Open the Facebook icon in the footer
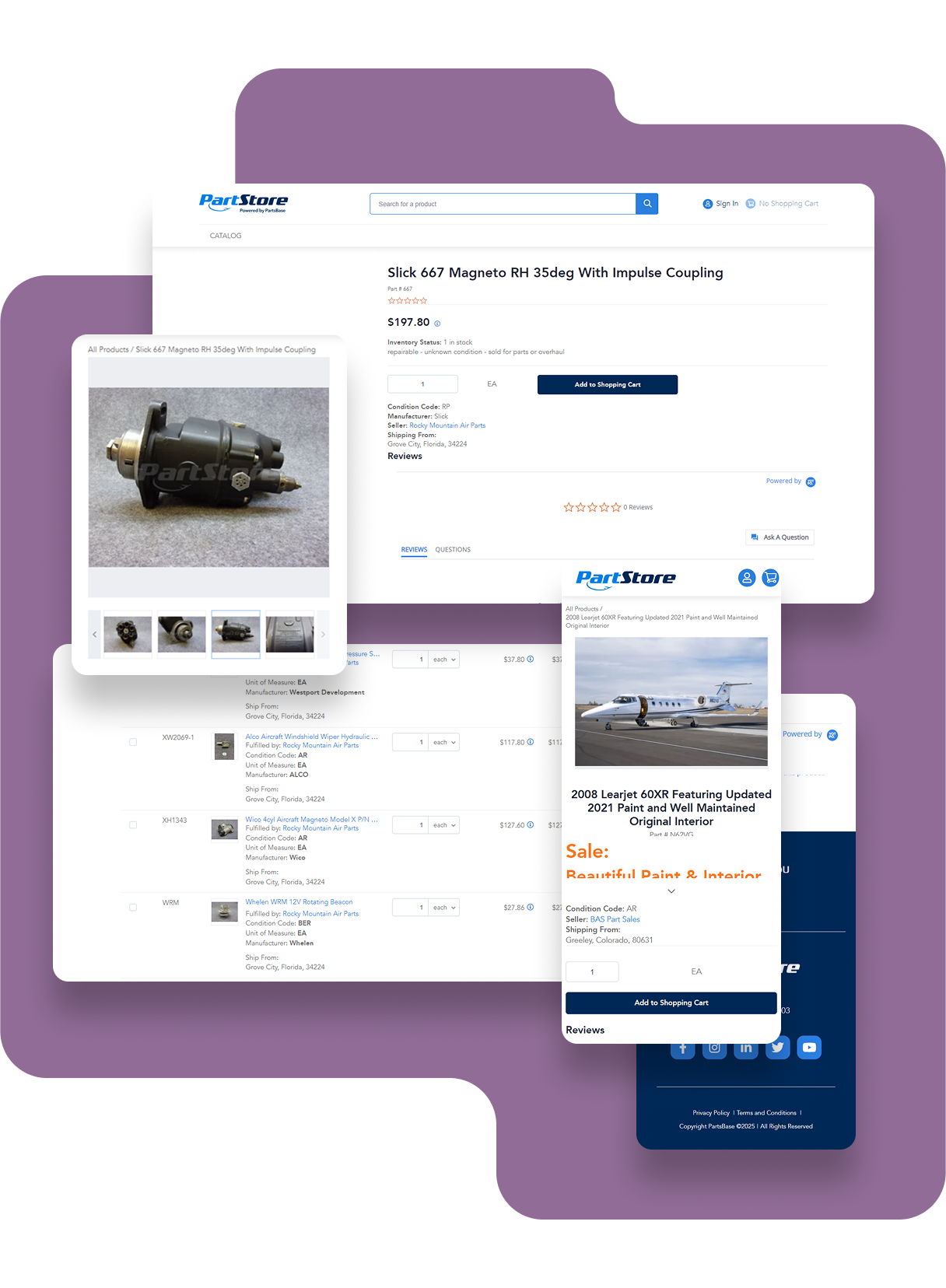The width and height of the screenshot is (946, 1288). click(x=682, y=1048)
